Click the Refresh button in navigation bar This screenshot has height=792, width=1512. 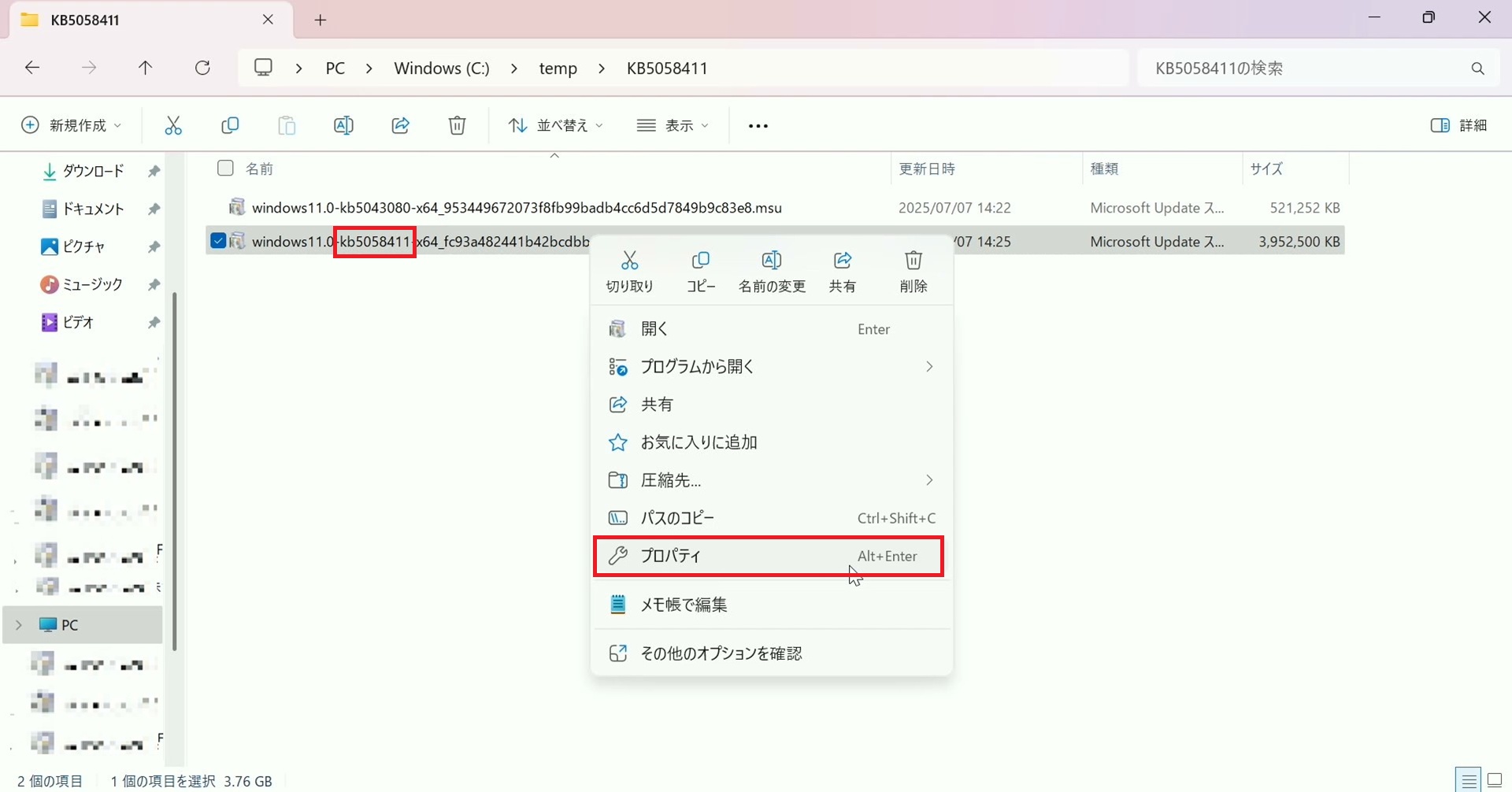[202, 68]
